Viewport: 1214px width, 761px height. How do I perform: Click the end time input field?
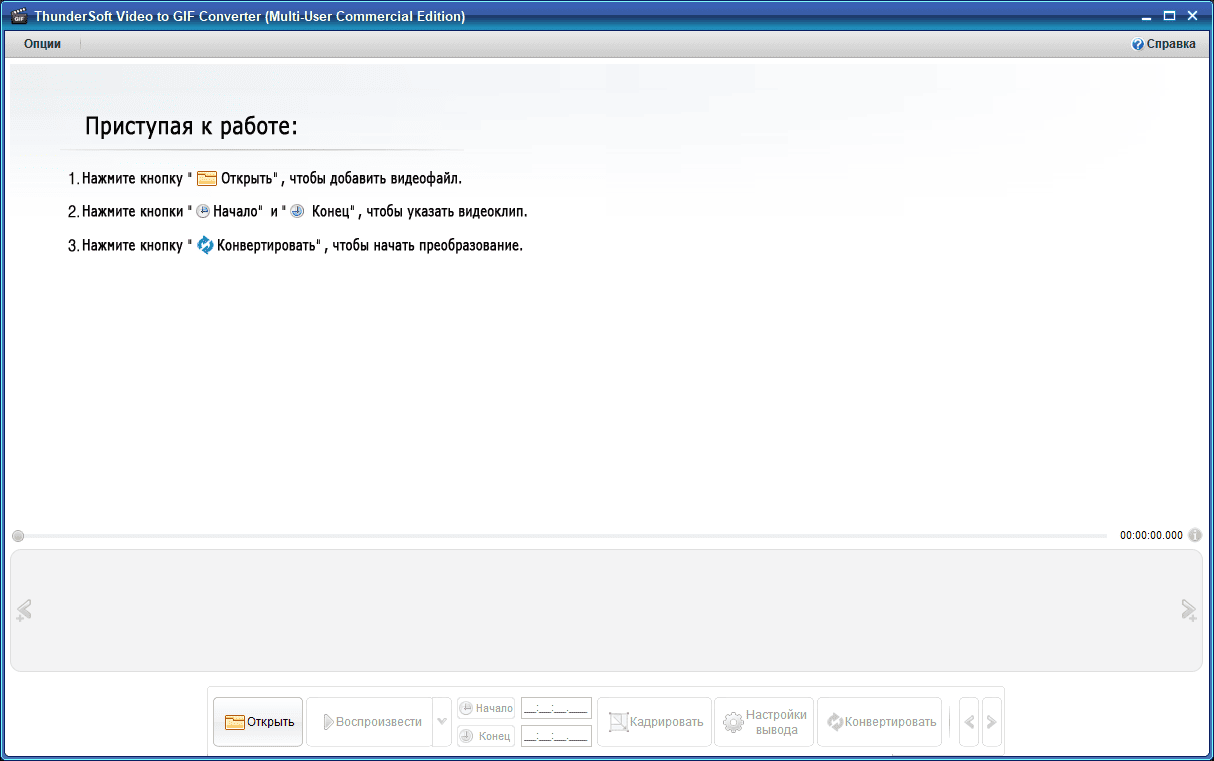[x=557, y=736]
